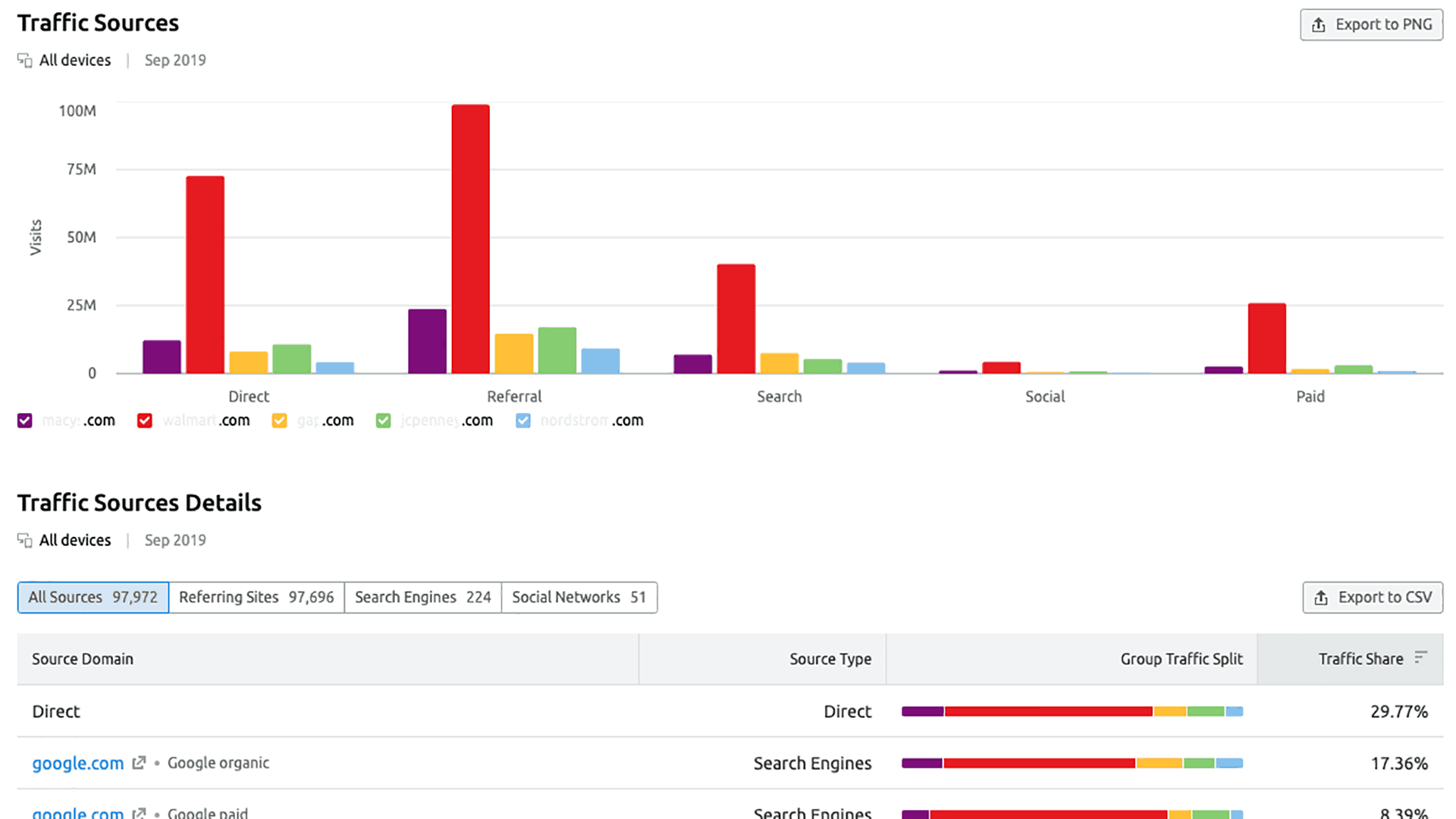Click devices icon under Traffic Sources Details
The image size is (1456, 819).
[x=25, y=541]
